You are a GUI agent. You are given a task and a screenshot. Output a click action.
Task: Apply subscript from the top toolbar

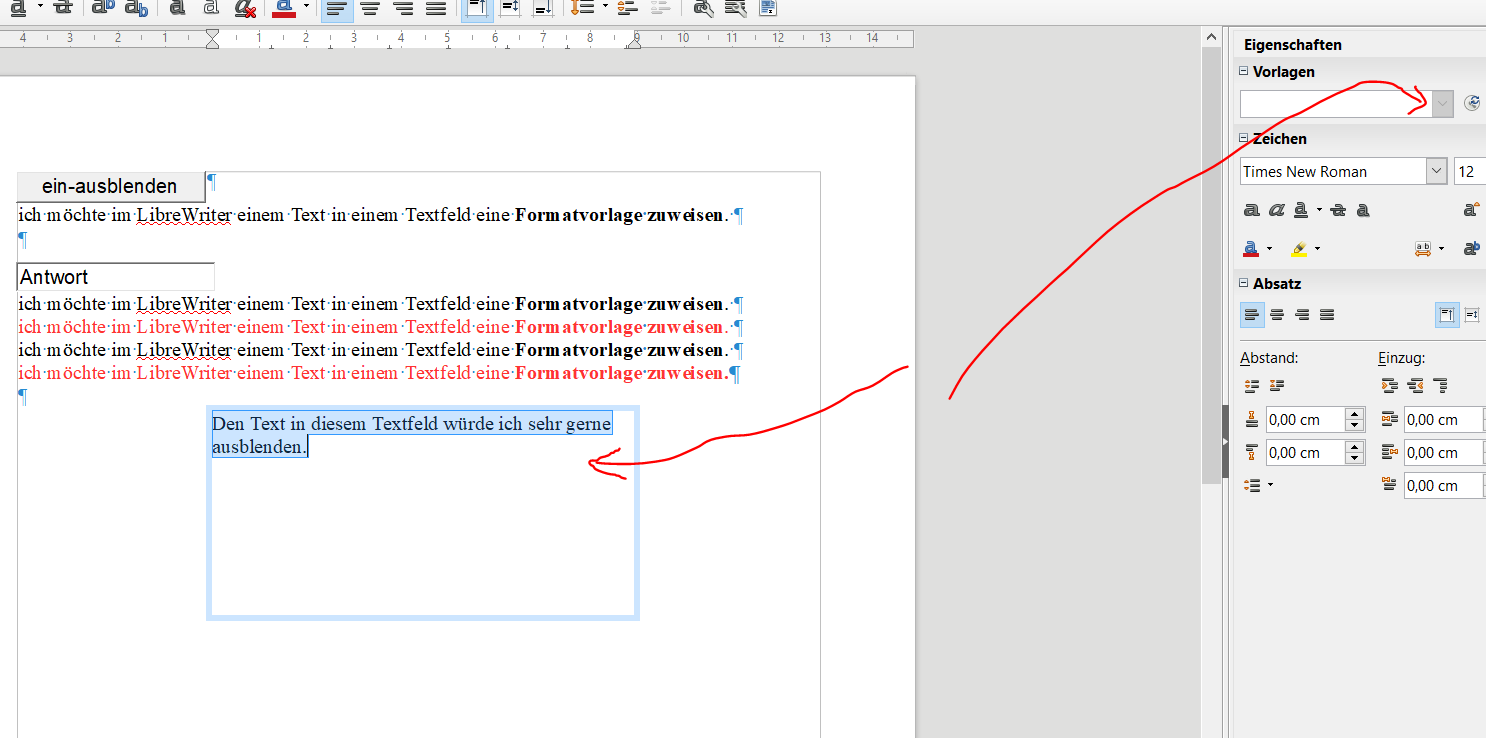136,8
